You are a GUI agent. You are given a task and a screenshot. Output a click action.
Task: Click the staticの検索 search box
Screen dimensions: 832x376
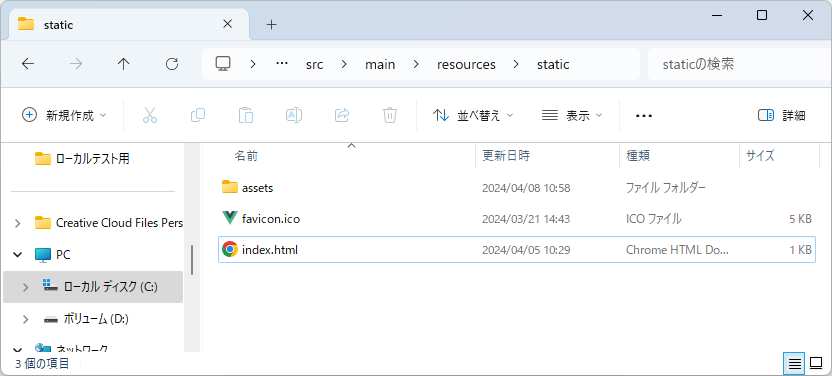[x=740, y=64]
